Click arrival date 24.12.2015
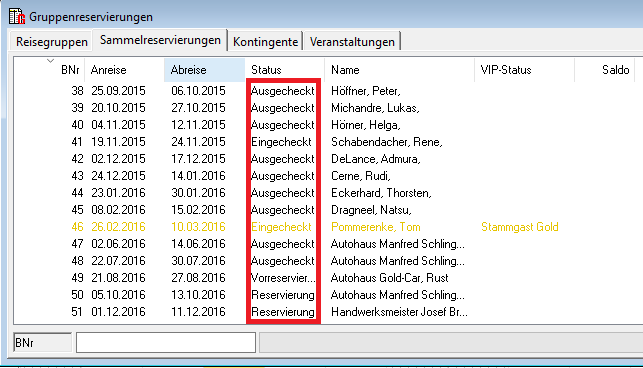Screen dimensions: 643x368 tap(118, 176)
